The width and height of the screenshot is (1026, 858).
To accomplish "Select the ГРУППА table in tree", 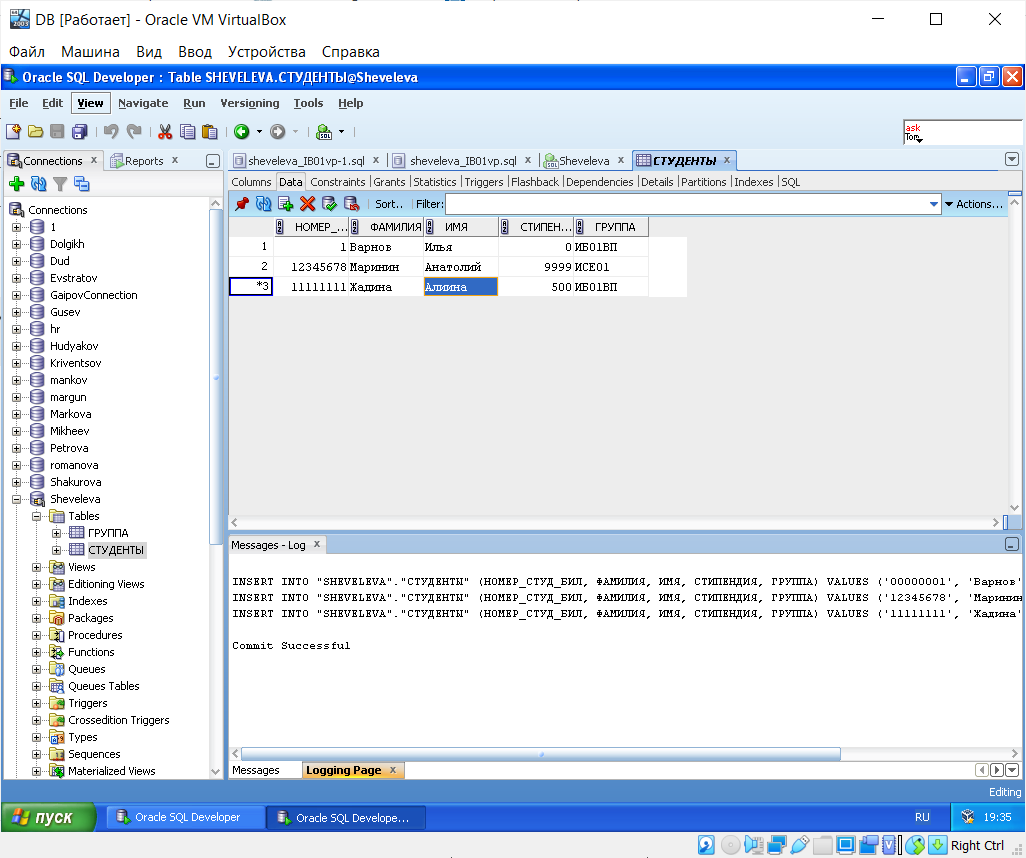I will (x=108, y=533).
